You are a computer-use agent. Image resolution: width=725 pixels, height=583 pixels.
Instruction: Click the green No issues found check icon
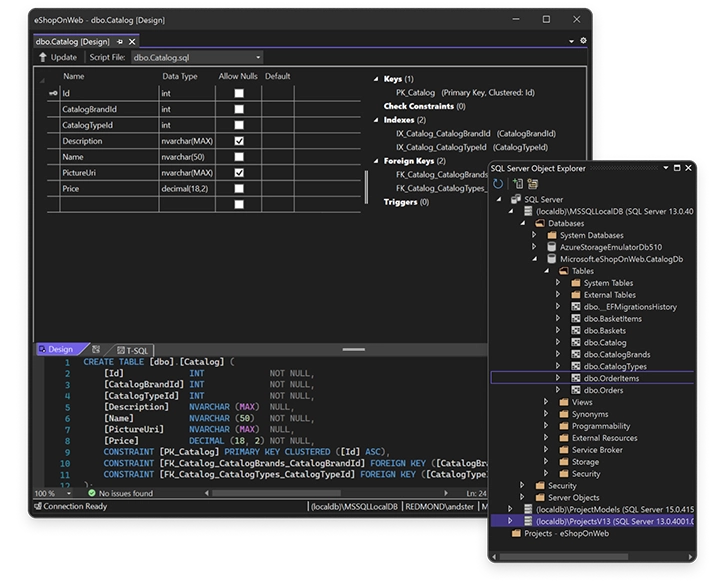point(92,493)
